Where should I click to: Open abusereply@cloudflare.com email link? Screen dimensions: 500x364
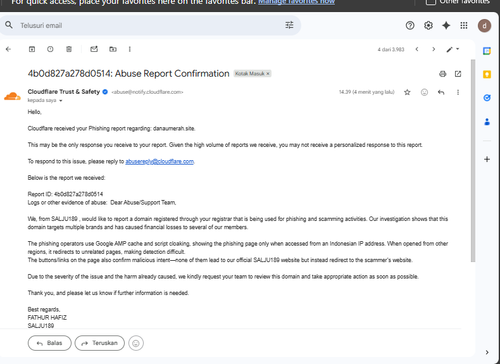pyautogui.click(x=160, y=162)
